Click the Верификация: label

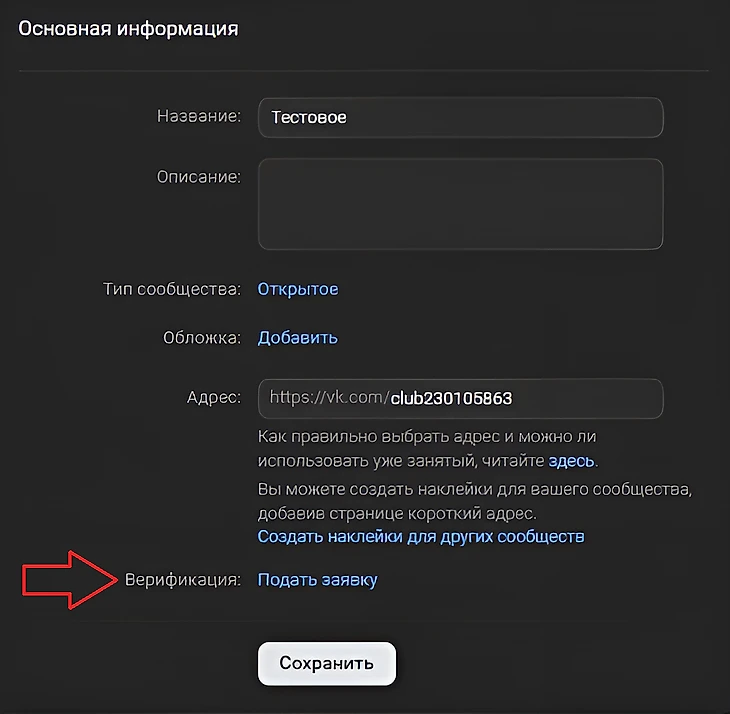tap(183, 579)
